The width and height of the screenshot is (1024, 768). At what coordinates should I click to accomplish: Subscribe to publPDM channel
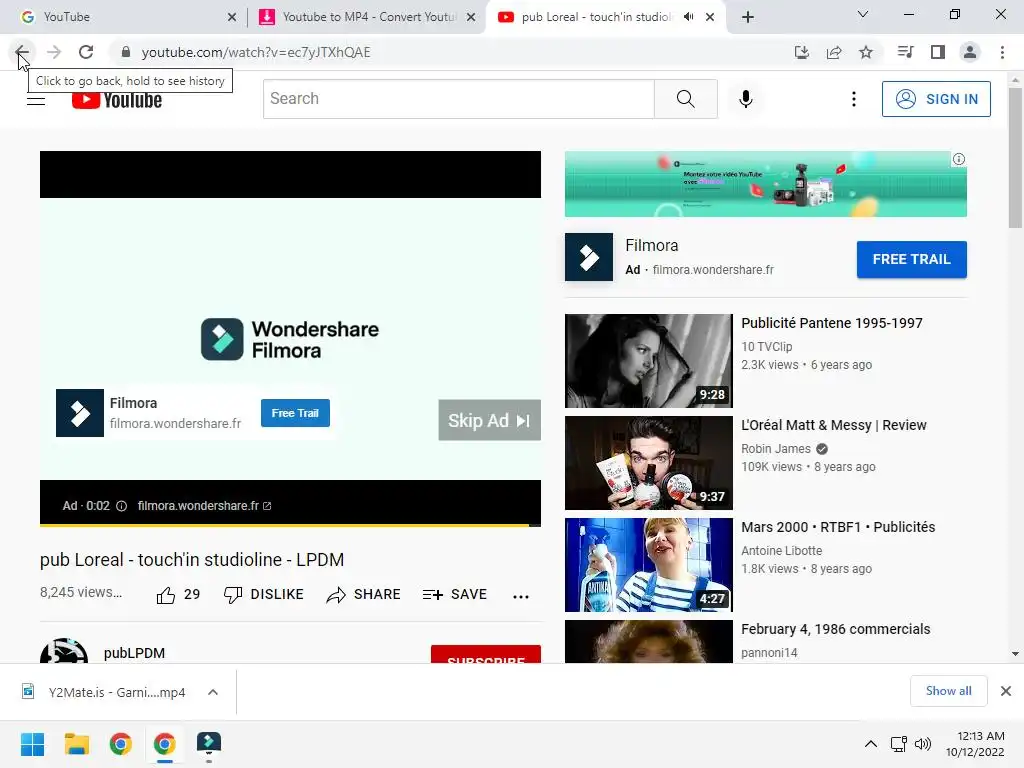[x=485, y=654]
